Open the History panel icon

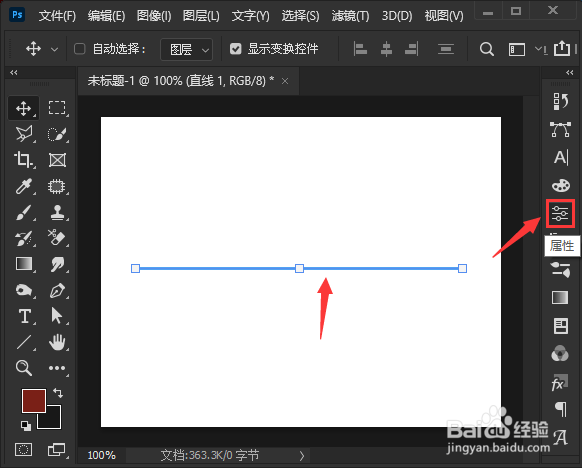coord(560,101)
